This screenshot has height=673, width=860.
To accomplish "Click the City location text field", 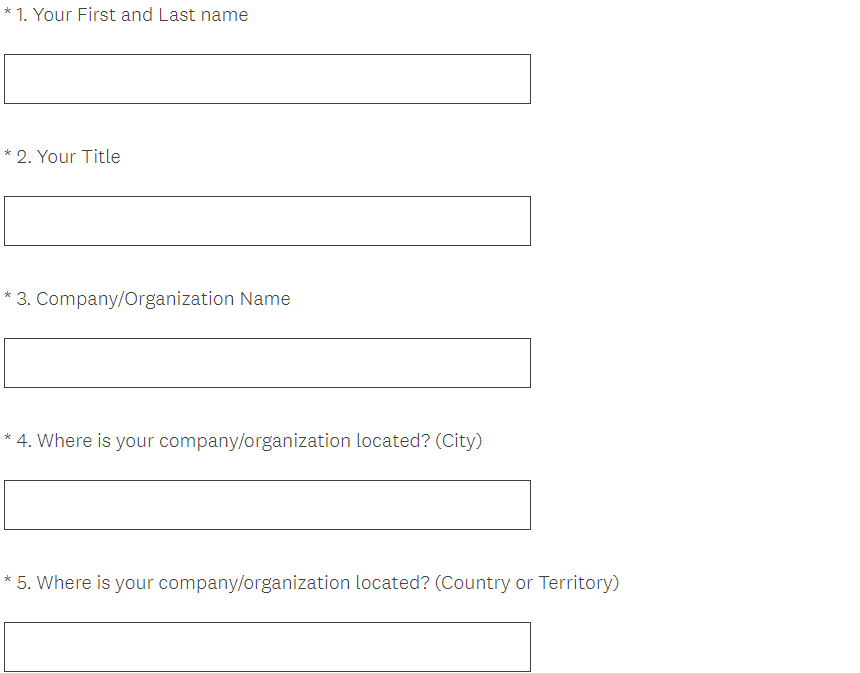I will (267, 505).
